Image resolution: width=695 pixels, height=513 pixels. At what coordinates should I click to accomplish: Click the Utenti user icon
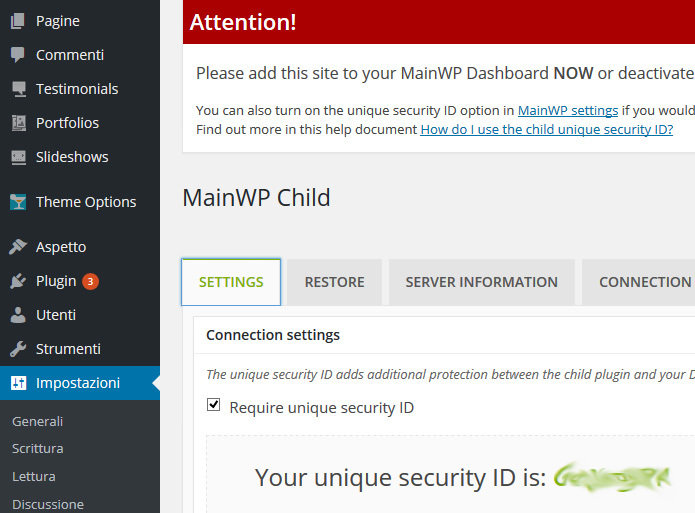point(18,315)
